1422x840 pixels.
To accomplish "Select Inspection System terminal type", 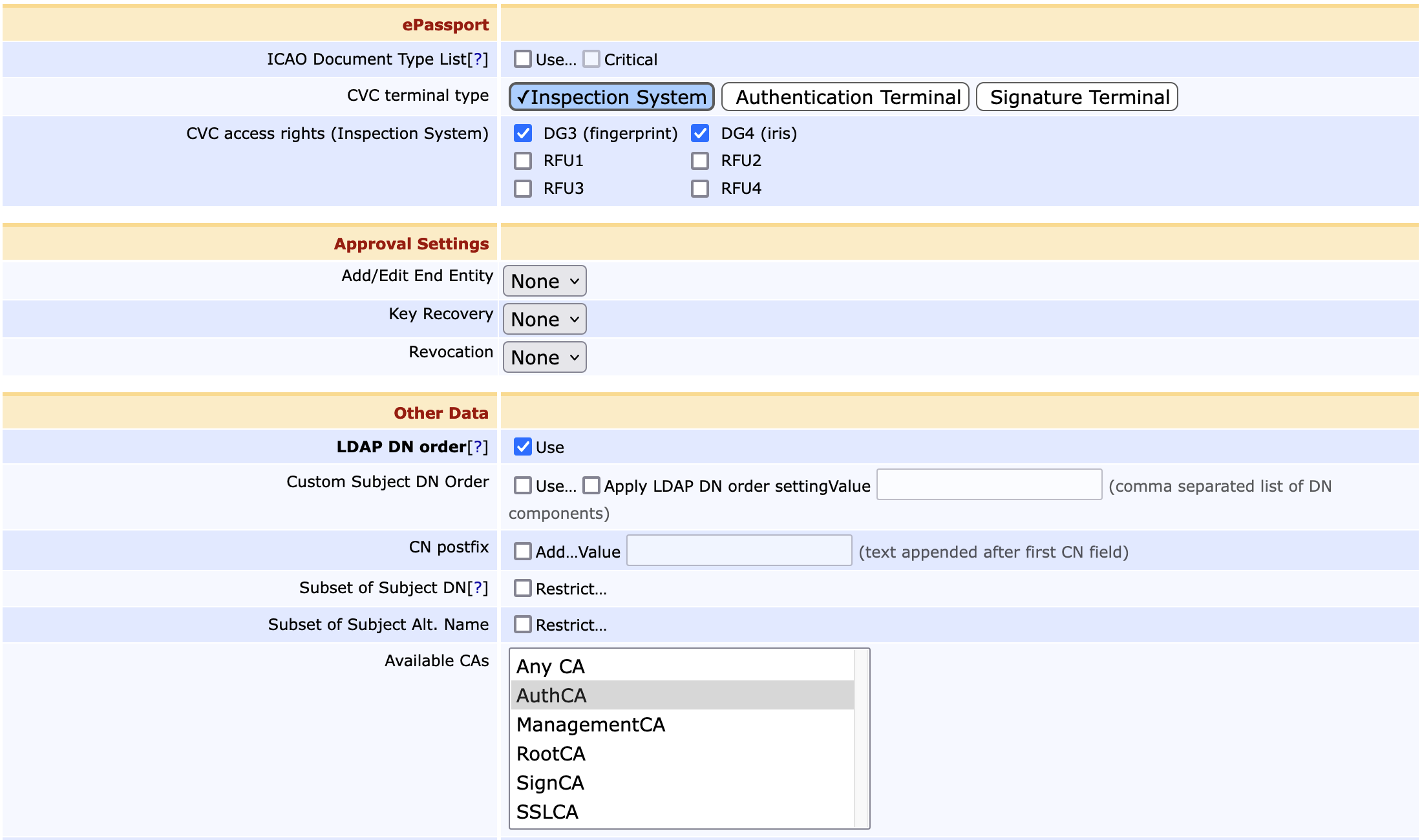I will pyautogui.click(x=611, y=97).
